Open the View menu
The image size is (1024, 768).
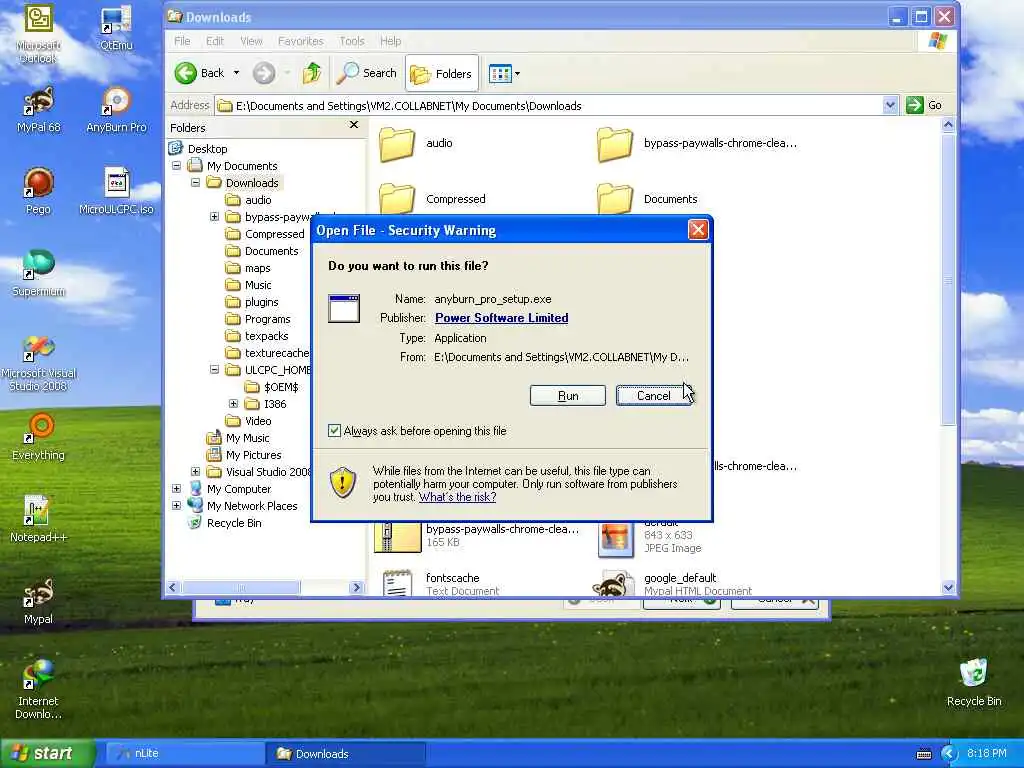[251, 41]
